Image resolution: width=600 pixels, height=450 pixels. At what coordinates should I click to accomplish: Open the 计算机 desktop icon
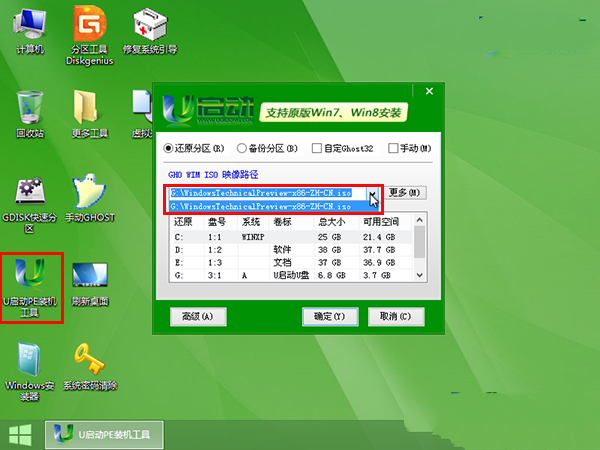tap(28, 24)
